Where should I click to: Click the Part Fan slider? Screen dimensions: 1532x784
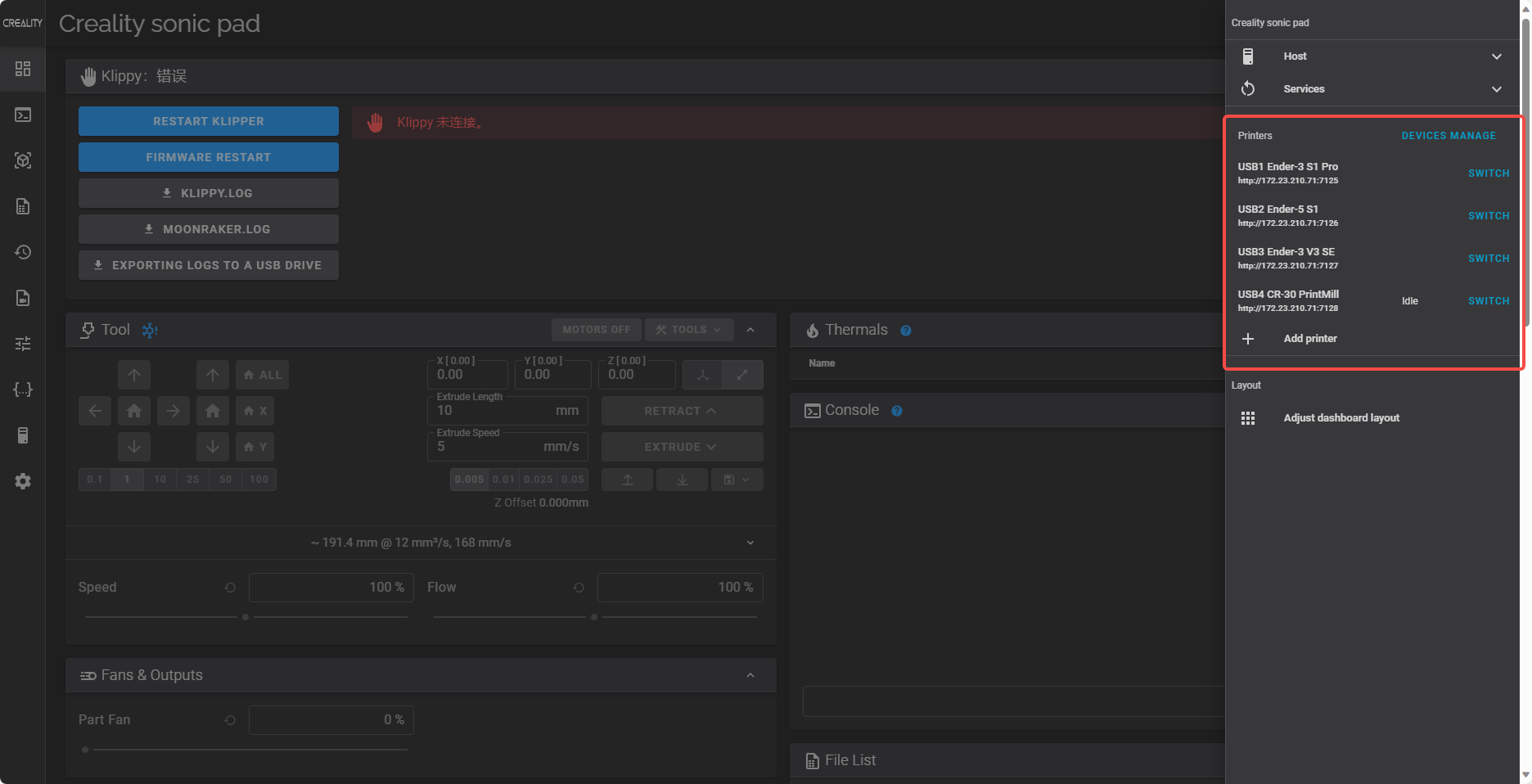click(246, 750)
